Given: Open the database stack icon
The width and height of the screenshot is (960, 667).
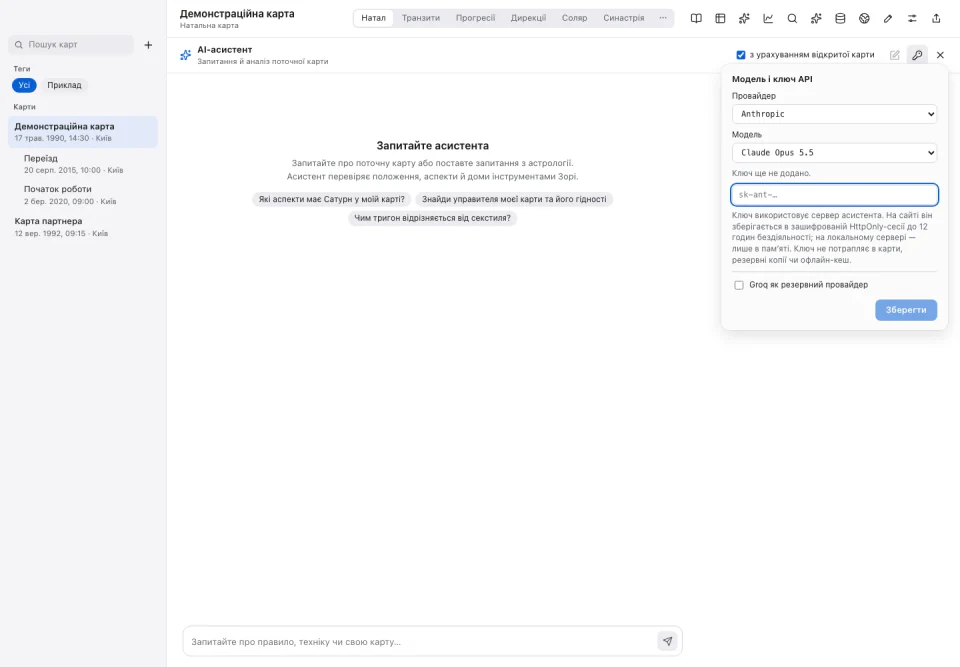Looking at the screenshot, I should 840,18.
